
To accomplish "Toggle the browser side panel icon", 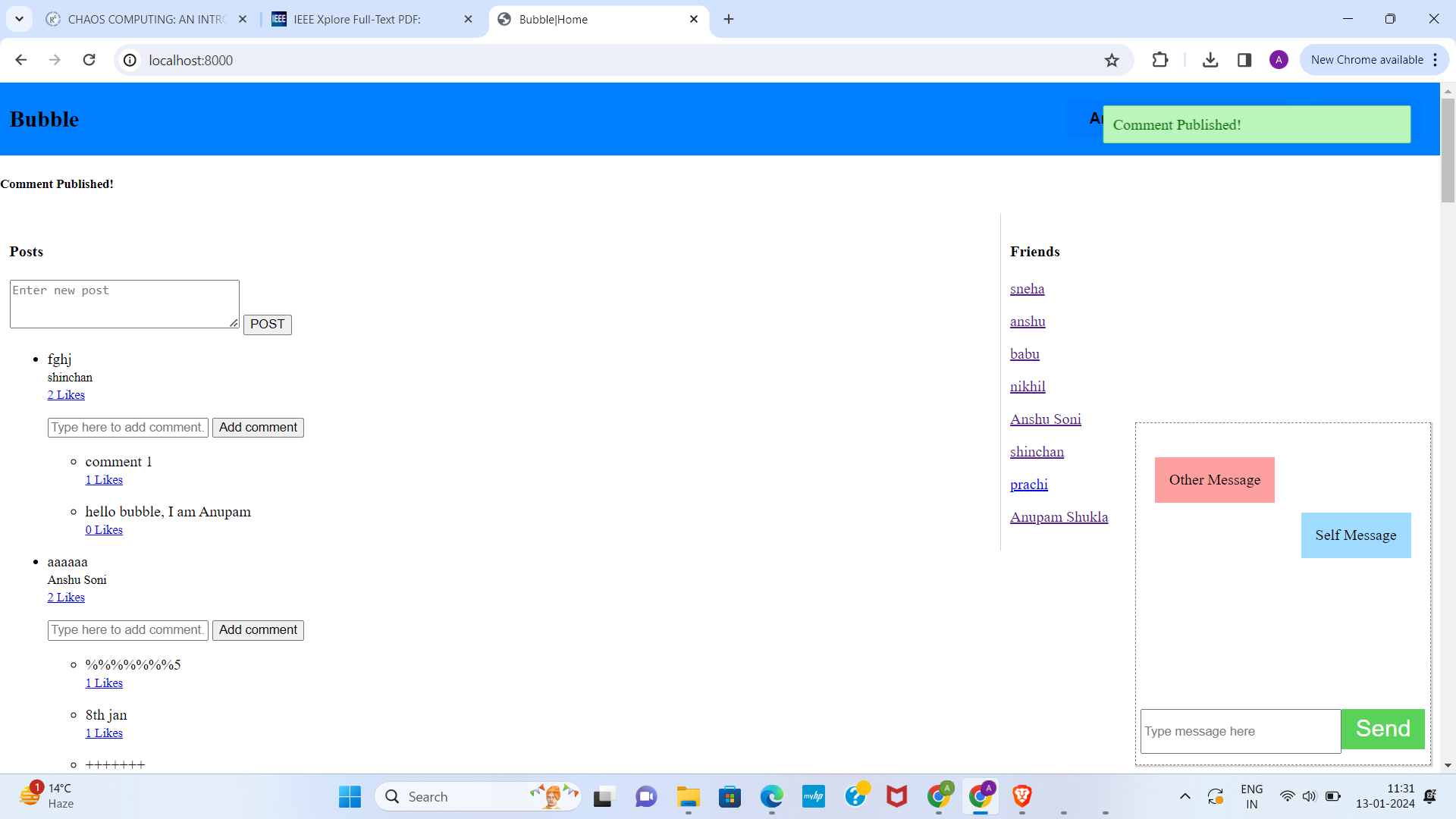I will point(1244,60).
